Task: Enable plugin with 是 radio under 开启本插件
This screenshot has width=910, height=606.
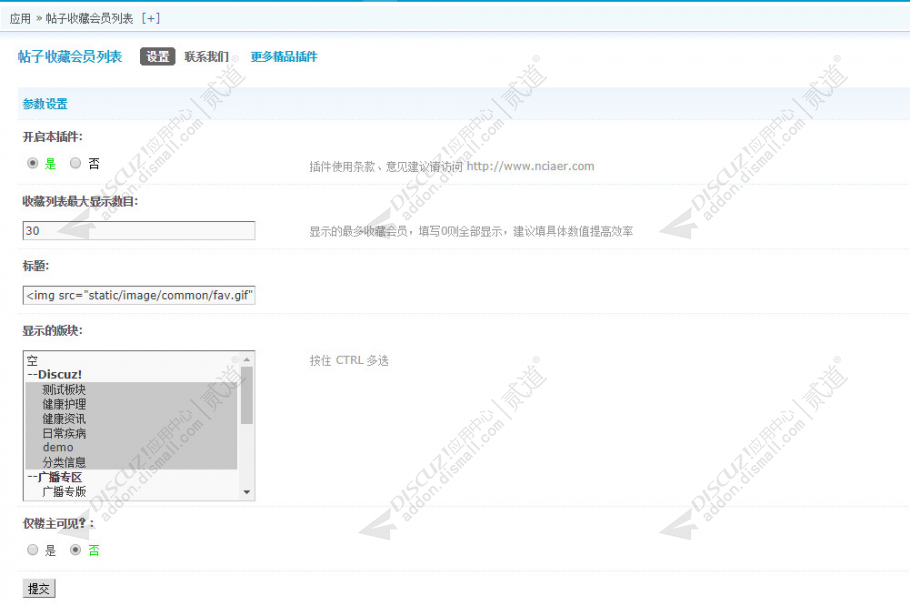Action: tap(32, 163)
